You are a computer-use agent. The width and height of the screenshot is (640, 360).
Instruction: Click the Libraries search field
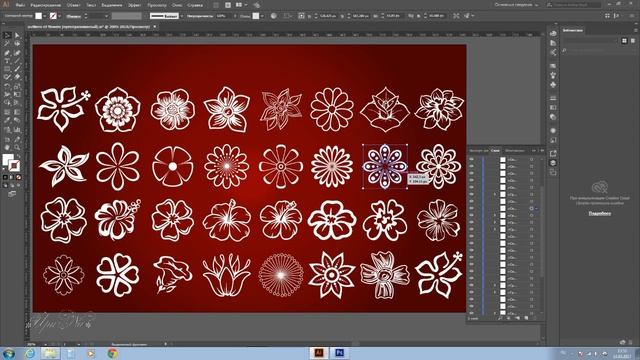(598, 51)
